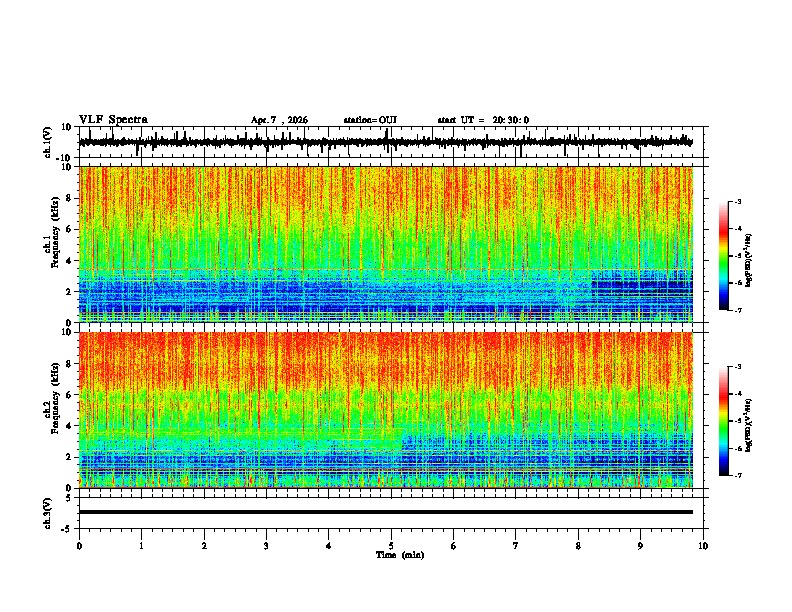Click time axis tick label "7"

point(516,546)
